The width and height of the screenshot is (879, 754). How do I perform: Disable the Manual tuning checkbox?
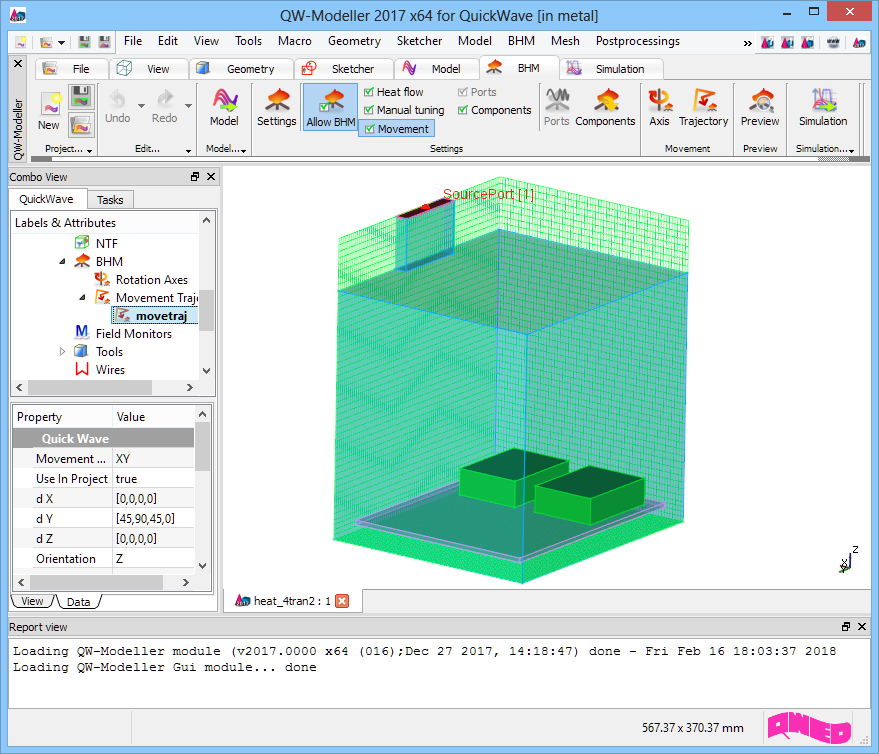pyautogui.click(x=369, y=110)
